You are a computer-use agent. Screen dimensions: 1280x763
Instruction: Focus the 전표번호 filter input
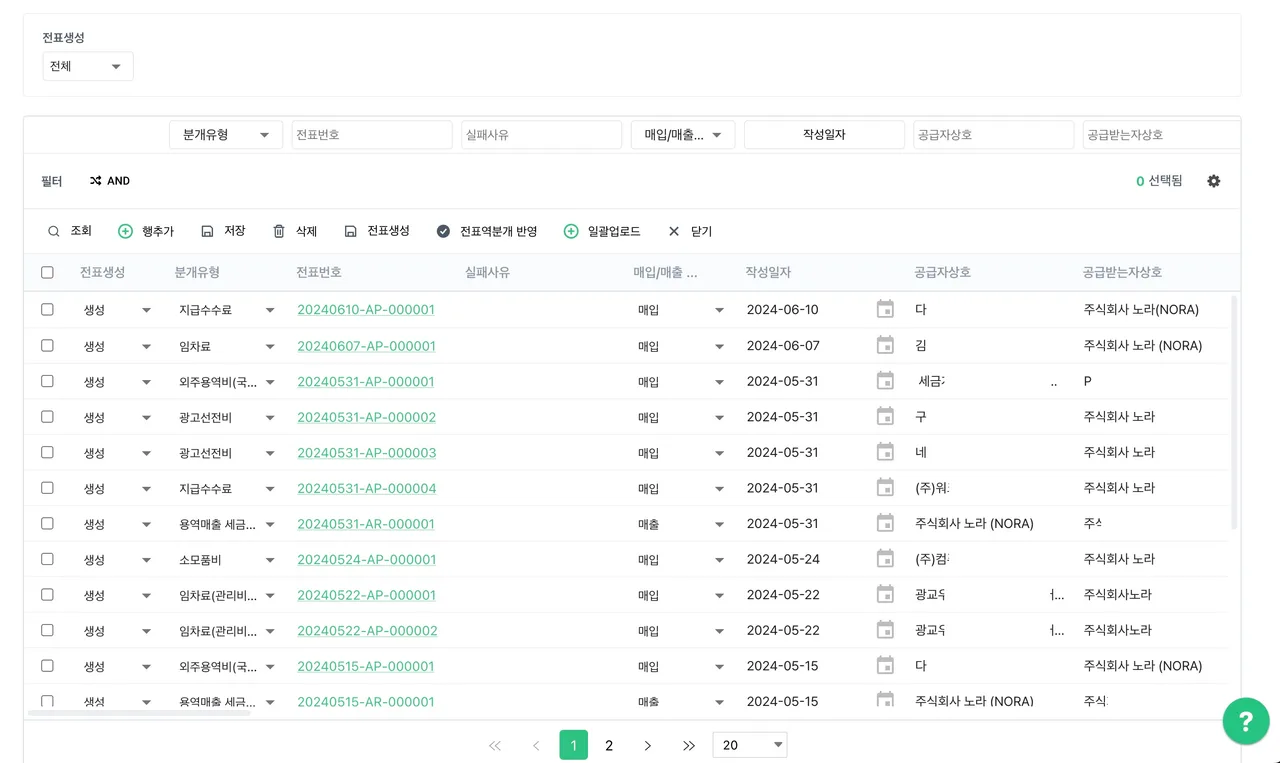point(372,134)
